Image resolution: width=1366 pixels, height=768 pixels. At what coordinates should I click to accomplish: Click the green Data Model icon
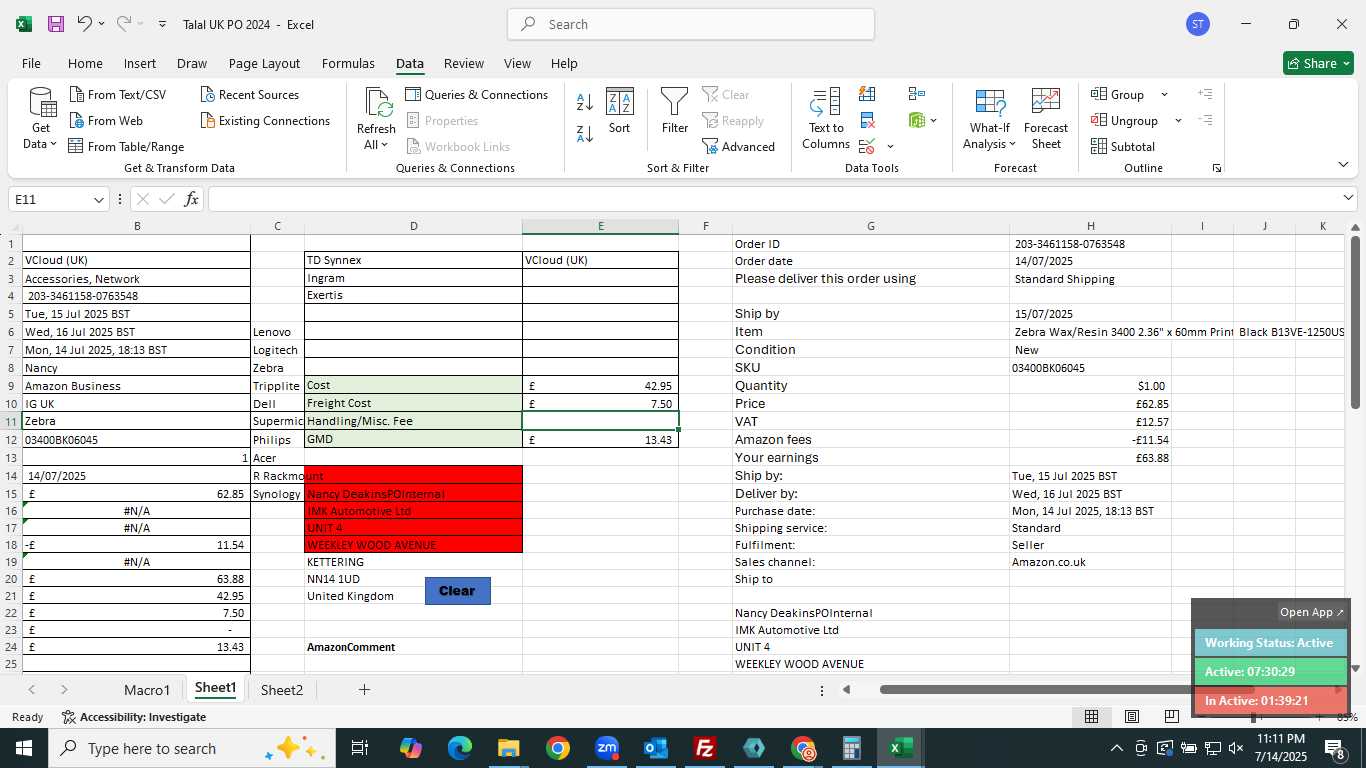coord(917,120)
